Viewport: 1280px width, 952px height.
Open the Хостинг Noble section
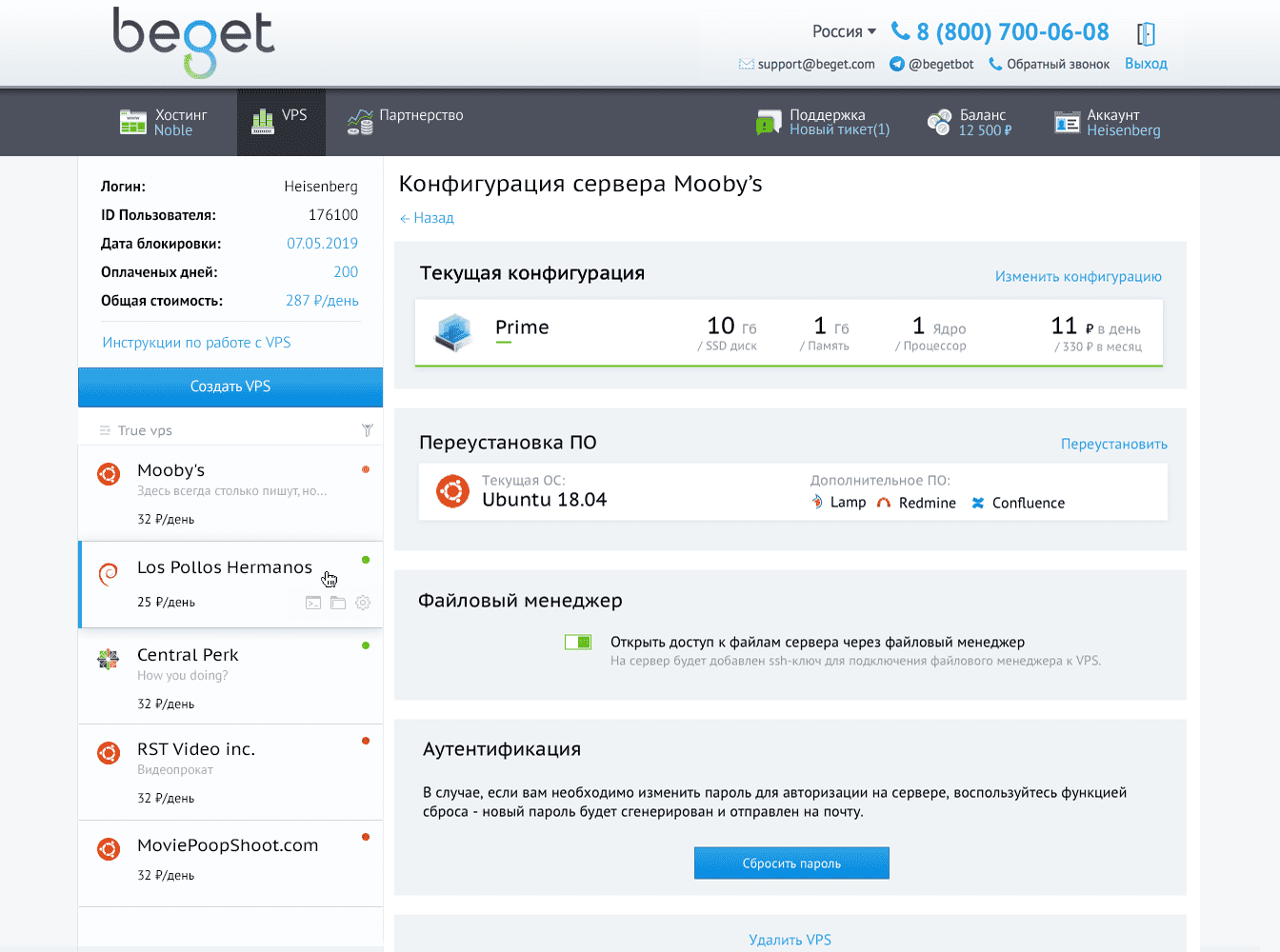click(x=163, y=123)
